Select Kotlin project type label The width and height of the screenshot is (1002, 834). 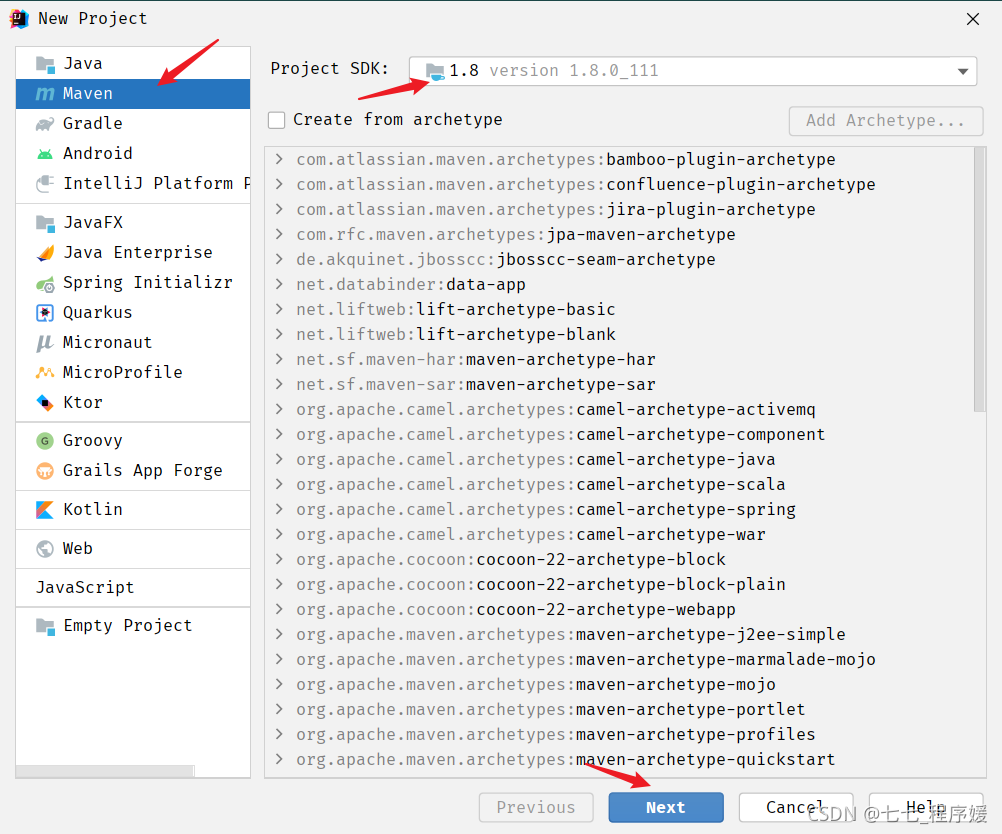[x=93, y=509]
